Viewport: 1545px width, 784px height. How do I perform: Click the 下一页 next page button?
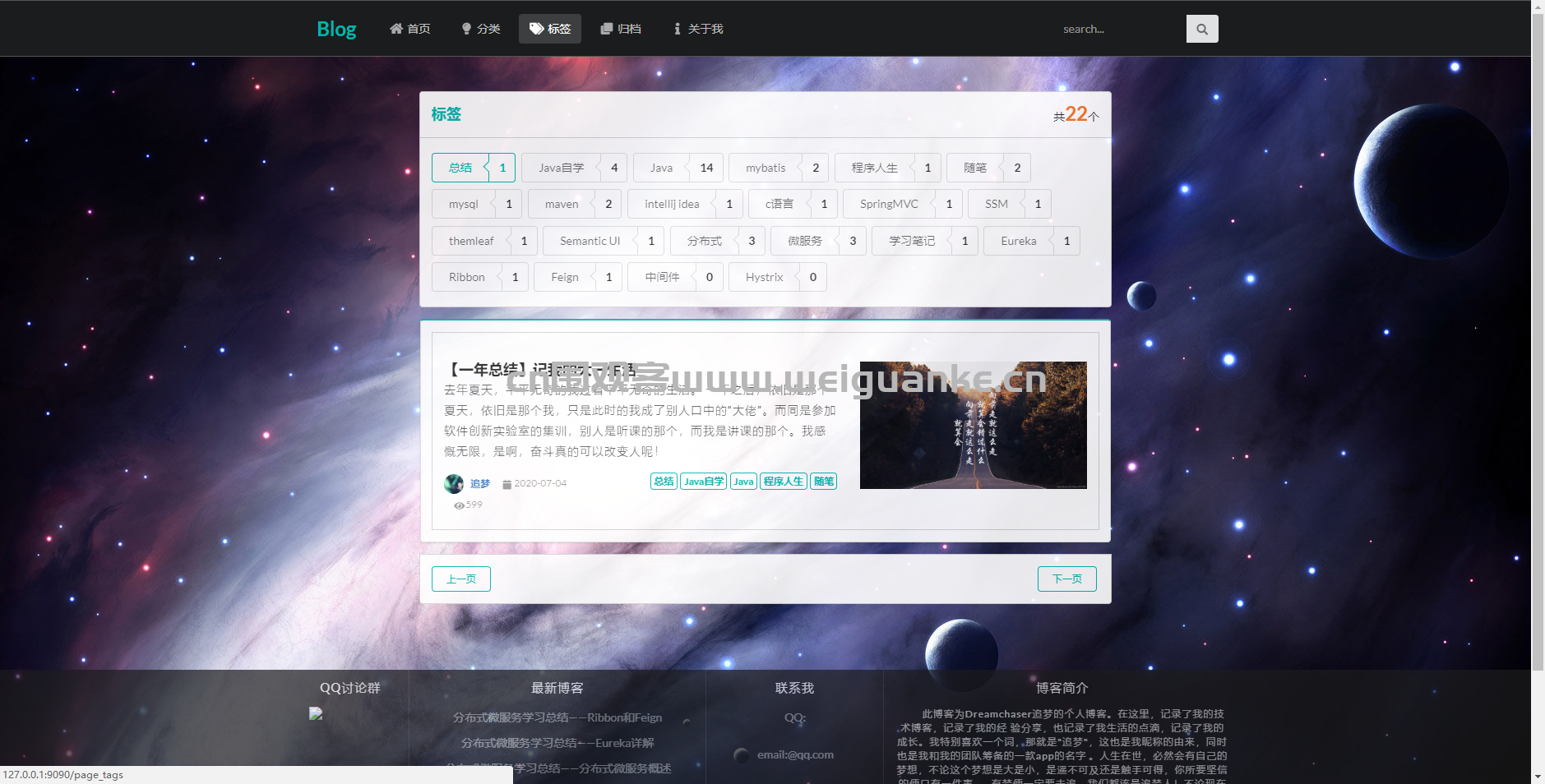click(x=1066, y=579)
